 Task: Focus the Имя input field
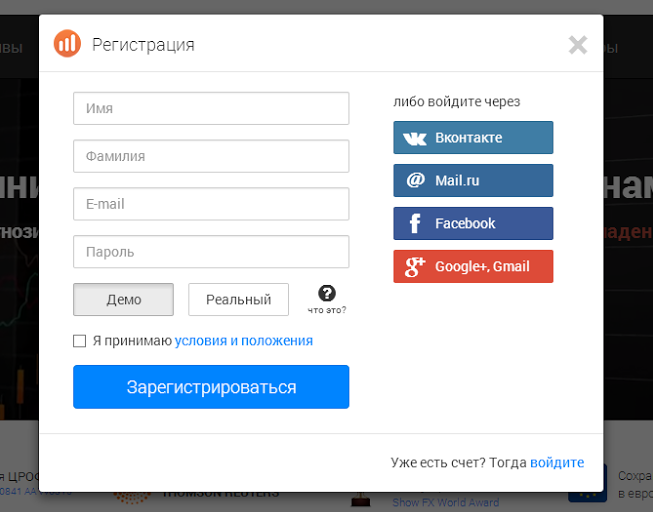[211, 108]
